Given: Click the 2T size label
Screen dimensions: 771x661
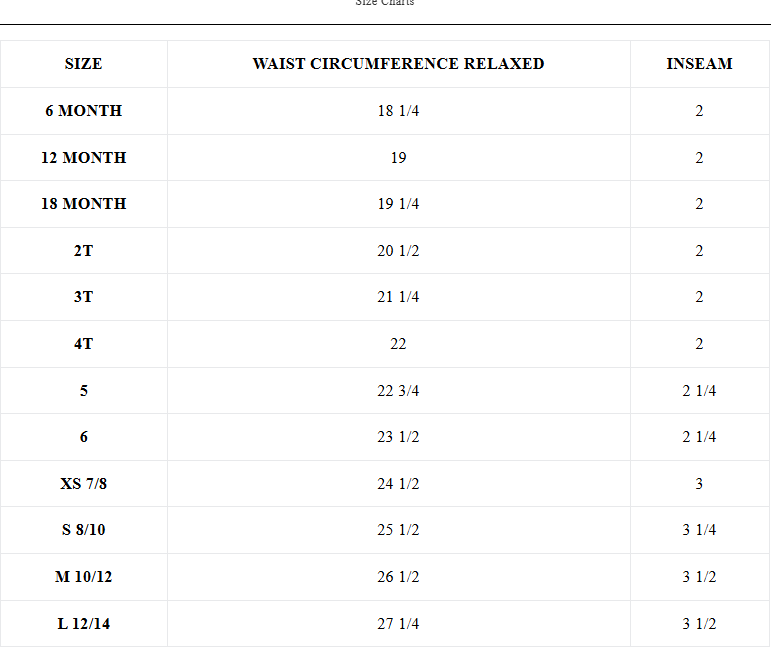Looking at the screenshot, I should pyautogui.click(x=84, y=251).
